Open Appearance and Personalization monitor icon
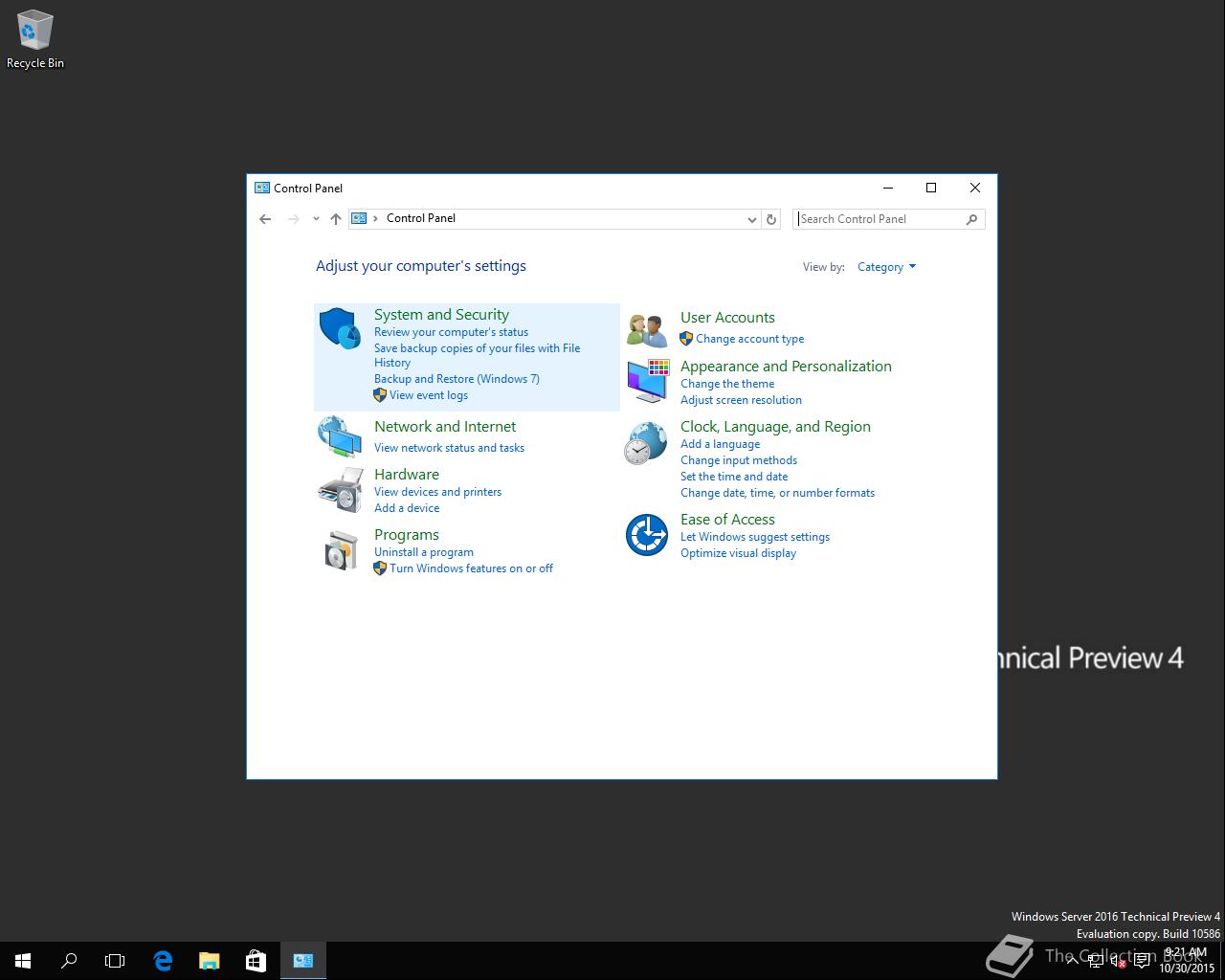The image size is (1225, 980). [x=648, y=381]
